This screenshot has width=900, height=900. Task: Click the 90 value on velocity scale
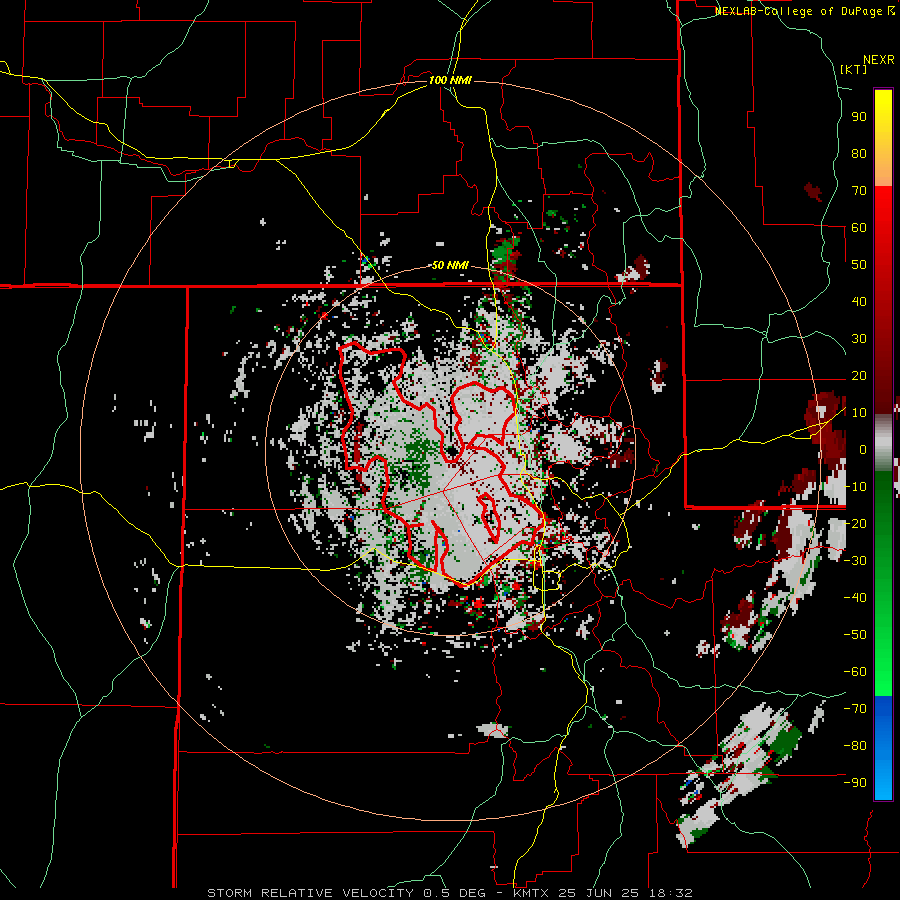(859, 117)
